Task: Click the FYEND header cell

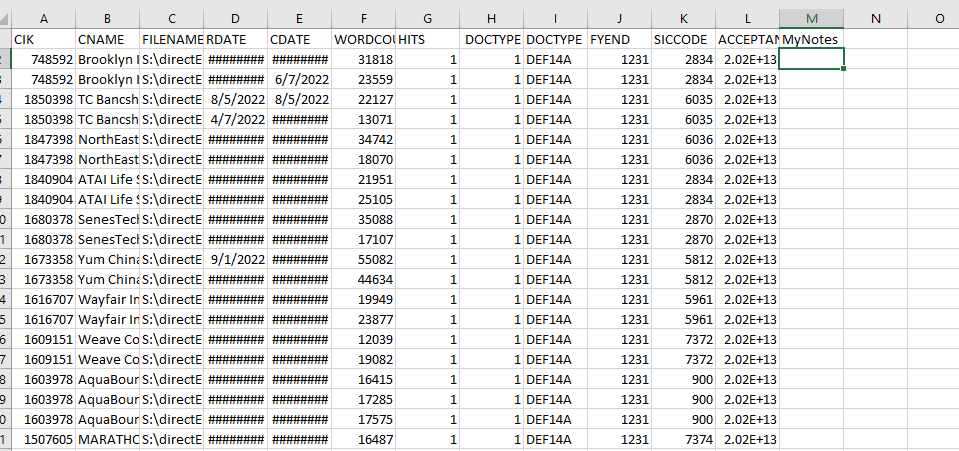Action: 619,39
